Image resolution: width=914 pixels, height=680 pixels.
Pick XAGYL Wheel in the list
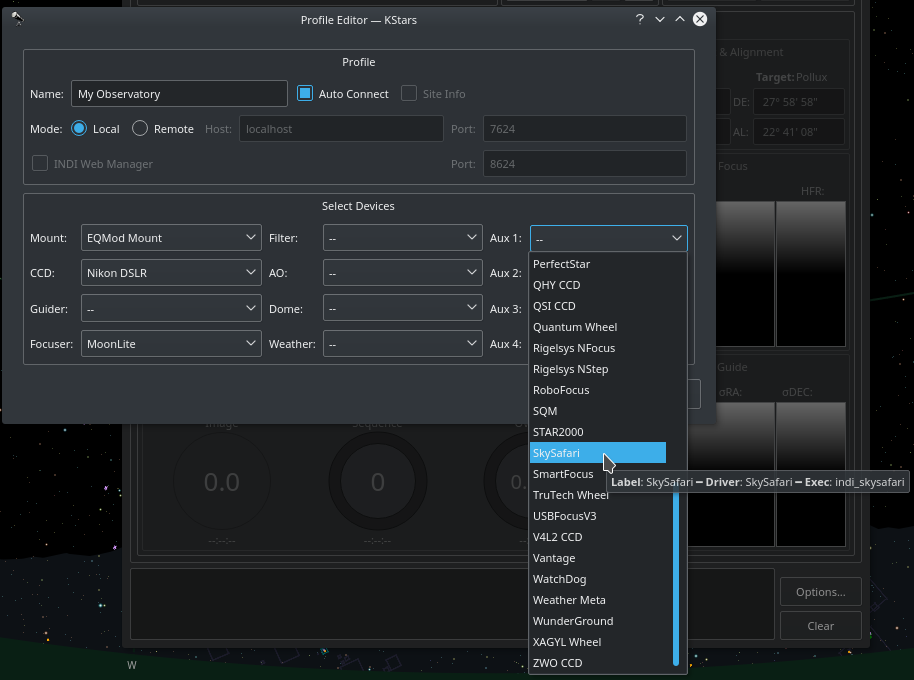pyautogui.click(x=597, y=642)
